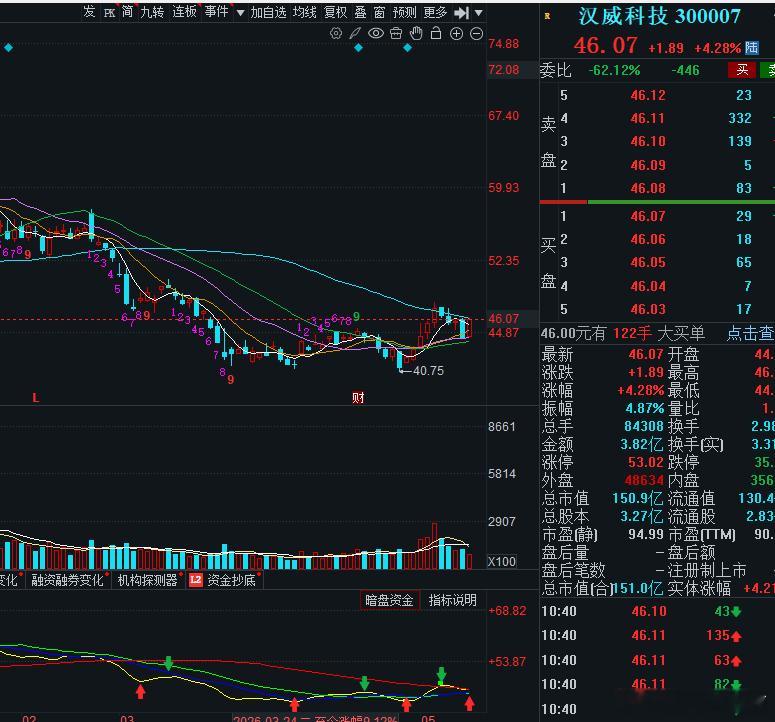775x722 pixels.
Task: Click the 委比 value -62.12%
Action: 614,71
